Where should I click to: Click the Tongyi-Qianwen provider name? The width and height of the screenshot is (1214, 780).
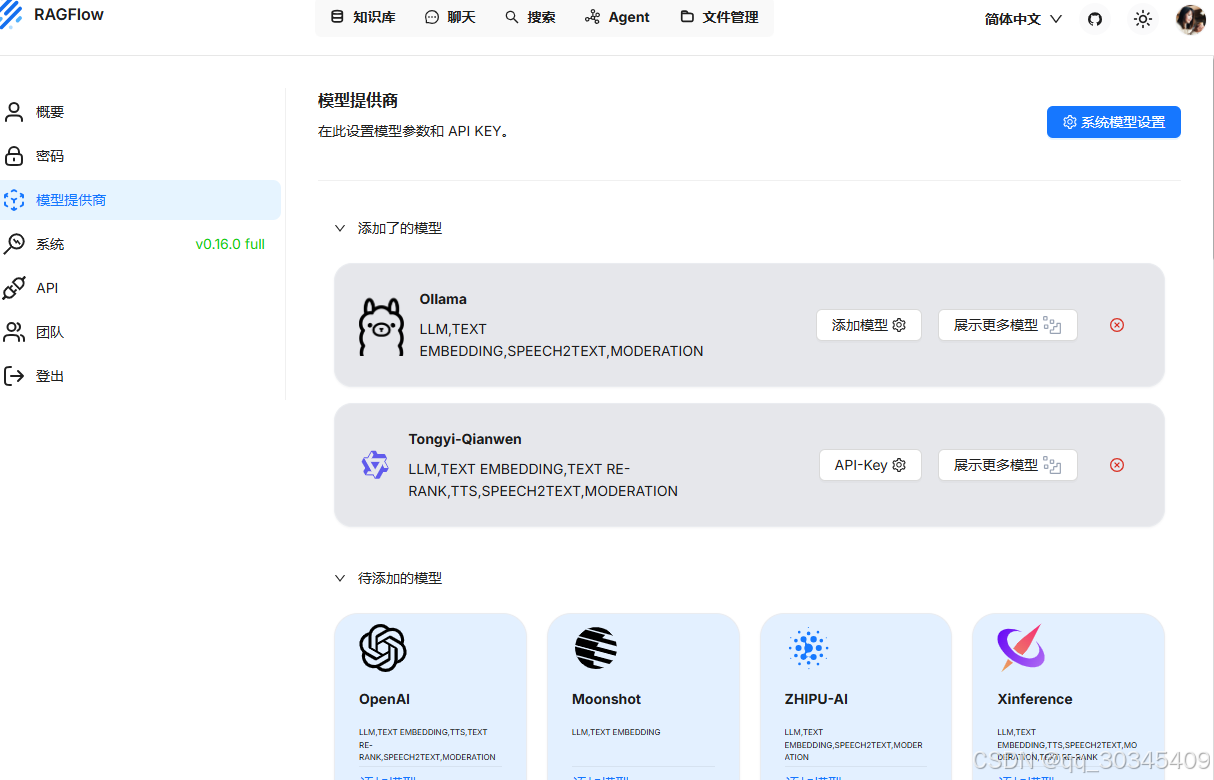pos(465,439)
